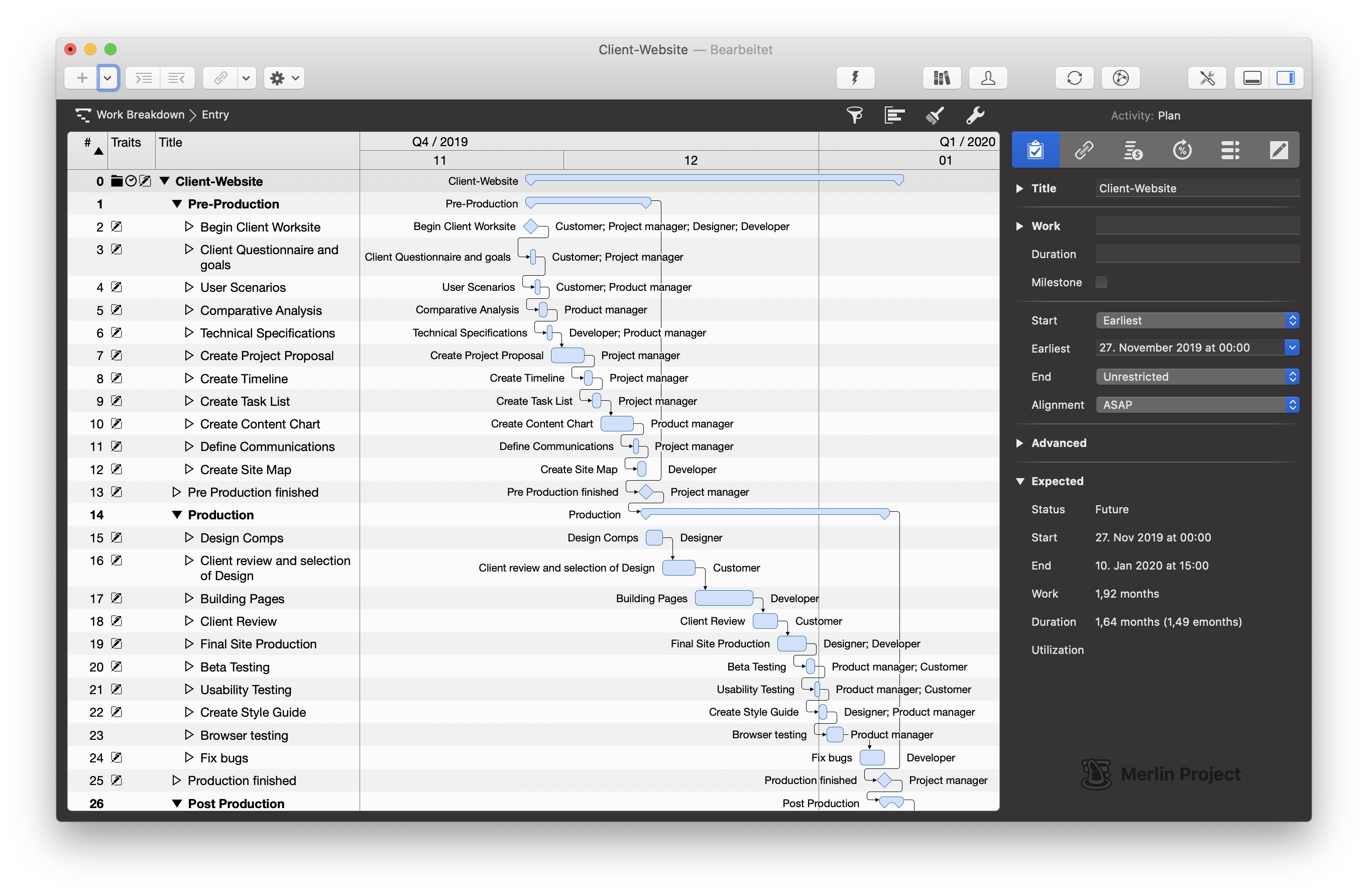Image resolution: width=1368 pixels, height=896 pixels.
Task: Expand the Pre Production finished row
Action: point(176,492)
